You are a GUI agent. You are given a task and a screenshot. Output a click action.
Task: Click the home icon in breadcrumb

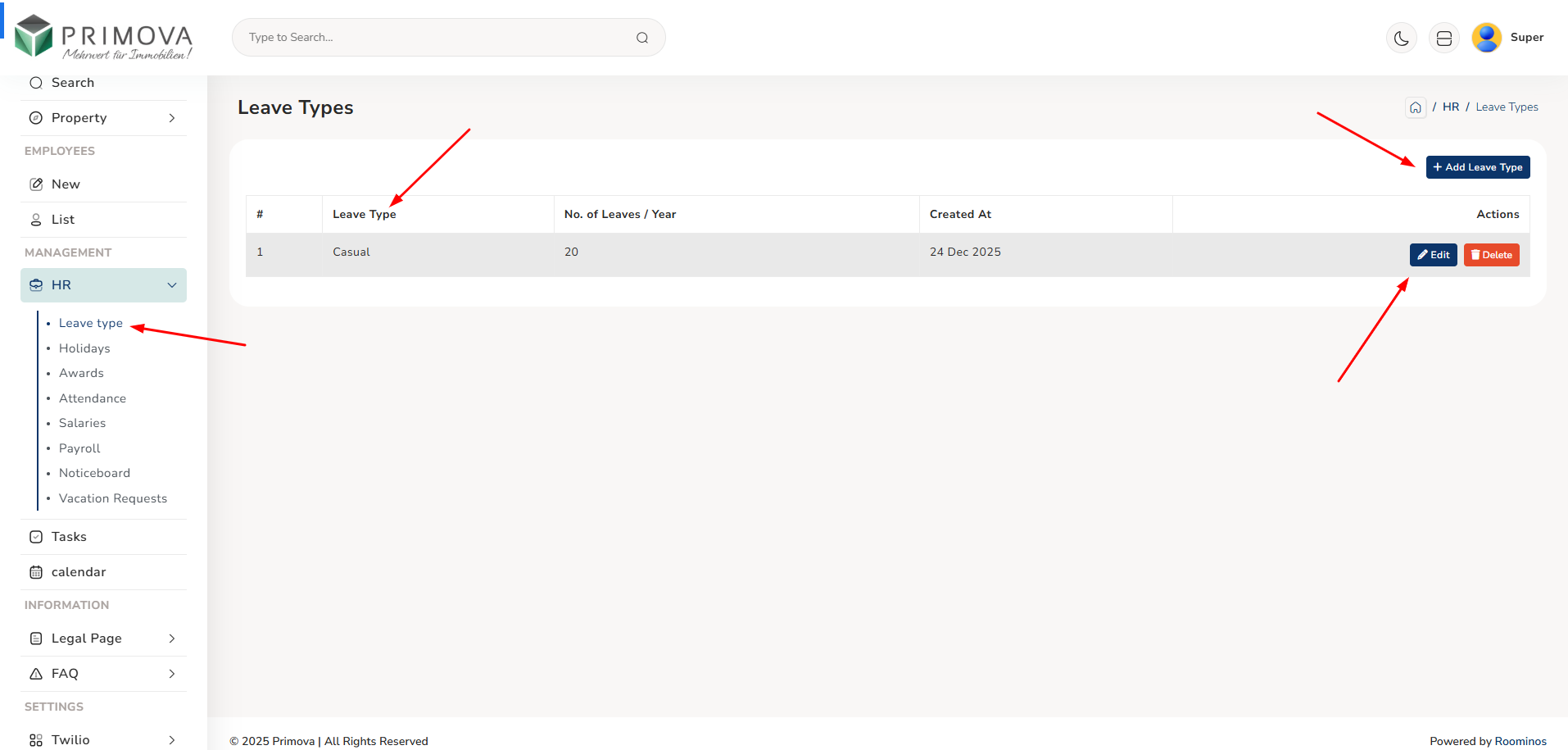click(x=1415, y=107)
